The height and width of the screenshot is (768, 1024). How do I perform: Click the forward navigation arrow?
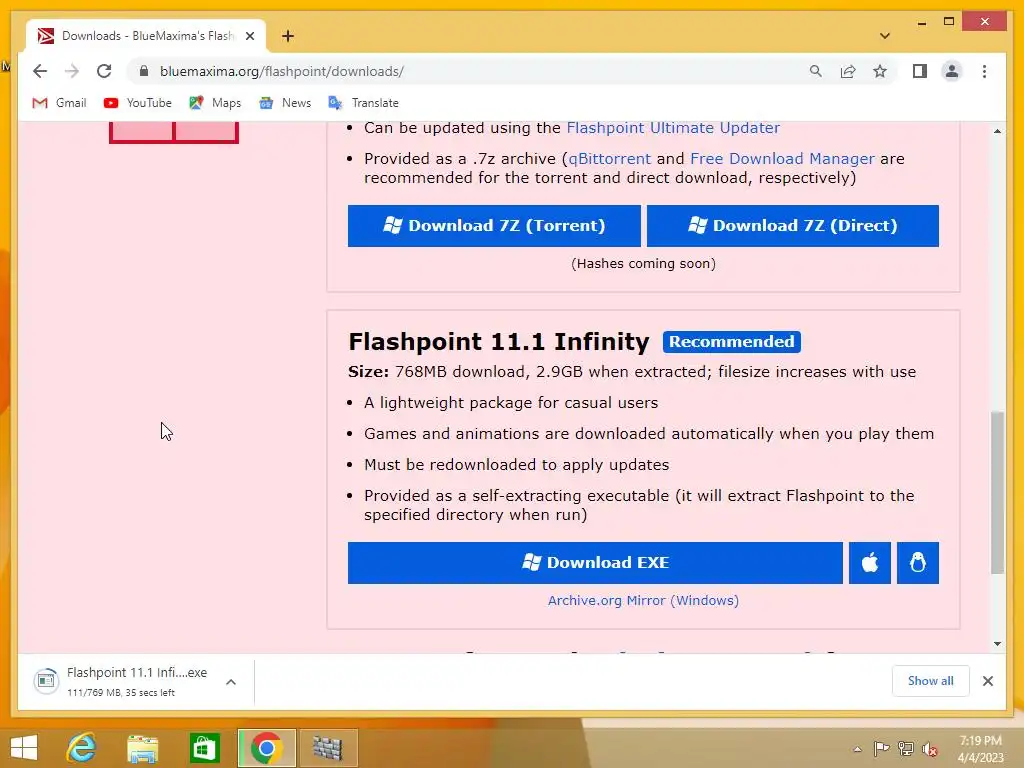[72, 71]
